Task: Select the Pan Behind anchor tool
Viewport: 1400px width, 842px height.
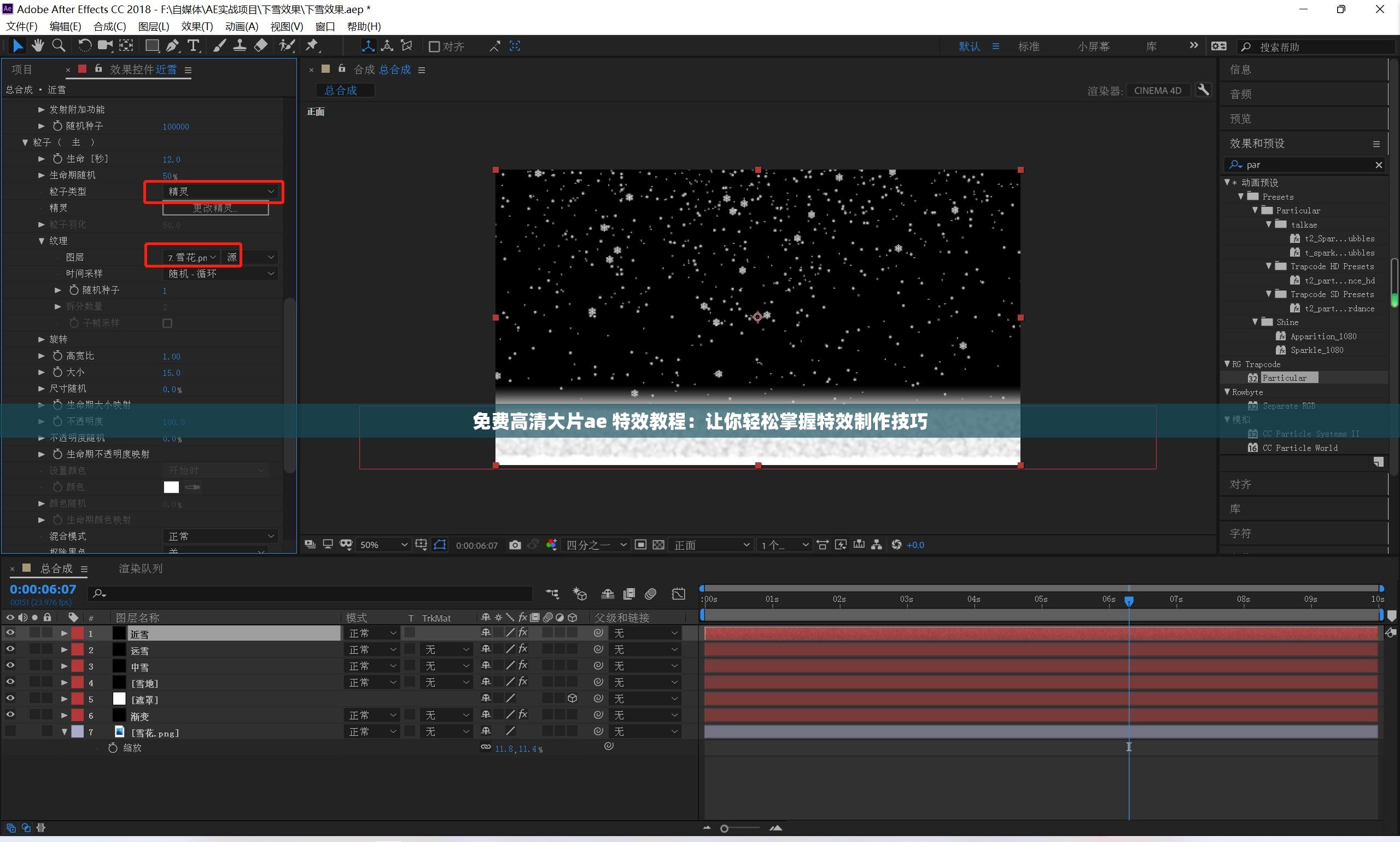Action: 126,46
